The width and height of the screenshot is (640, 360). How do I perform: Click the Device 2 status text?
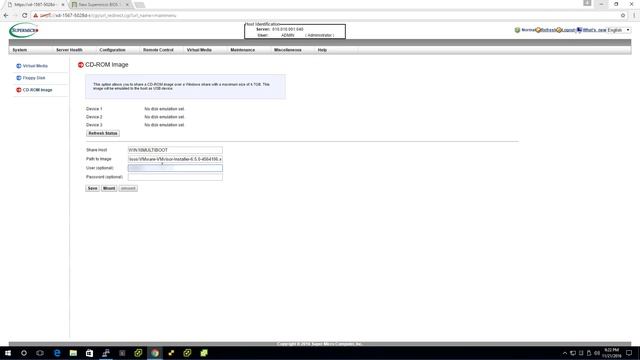pos(164,117)
